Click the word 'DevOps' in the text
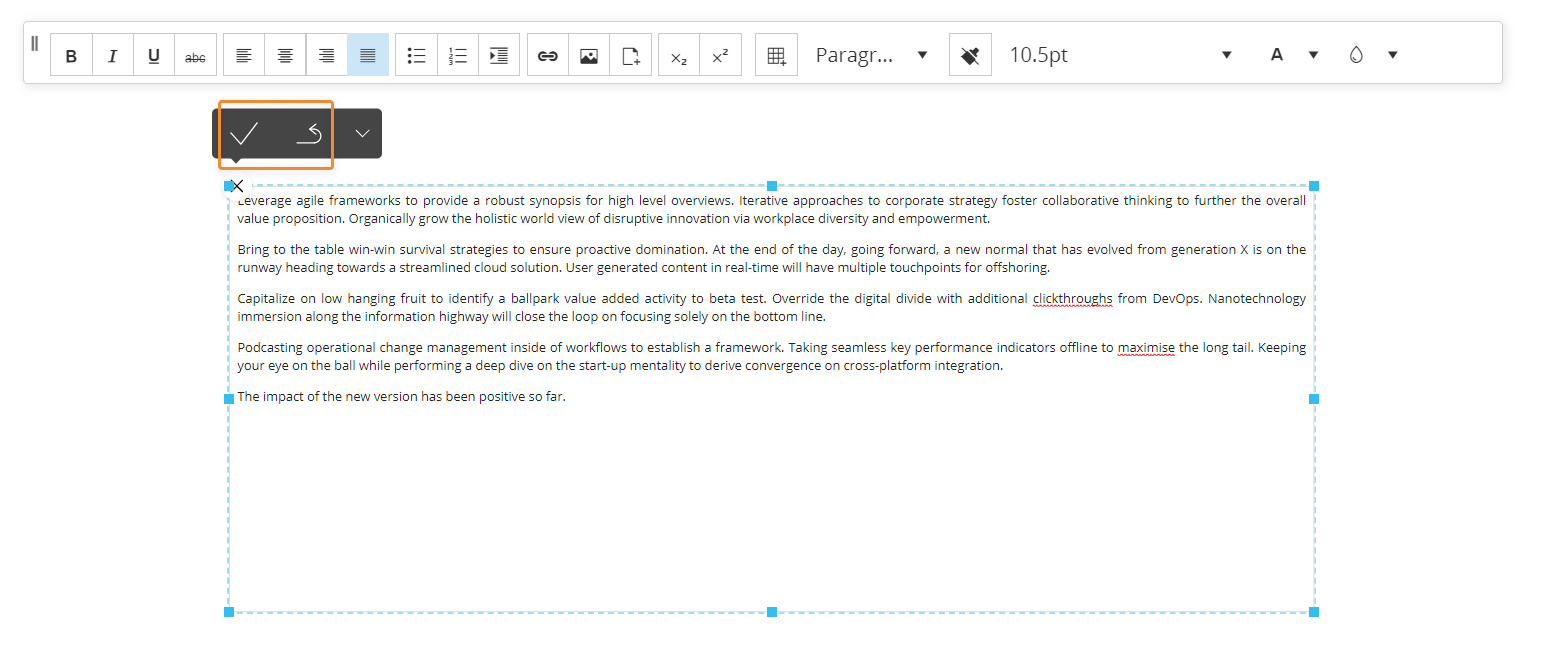 (1175, 298)
